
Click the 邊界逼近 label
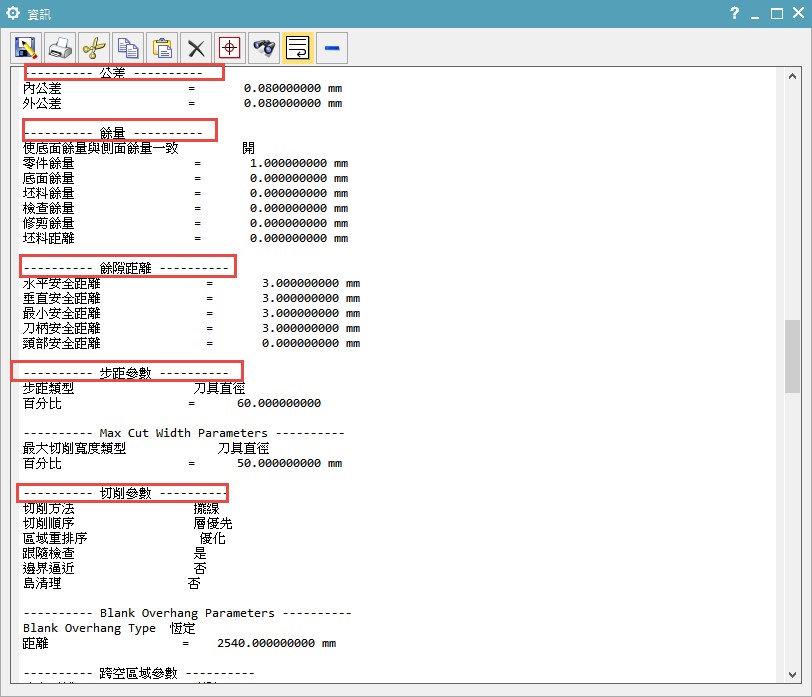point(49,568)
